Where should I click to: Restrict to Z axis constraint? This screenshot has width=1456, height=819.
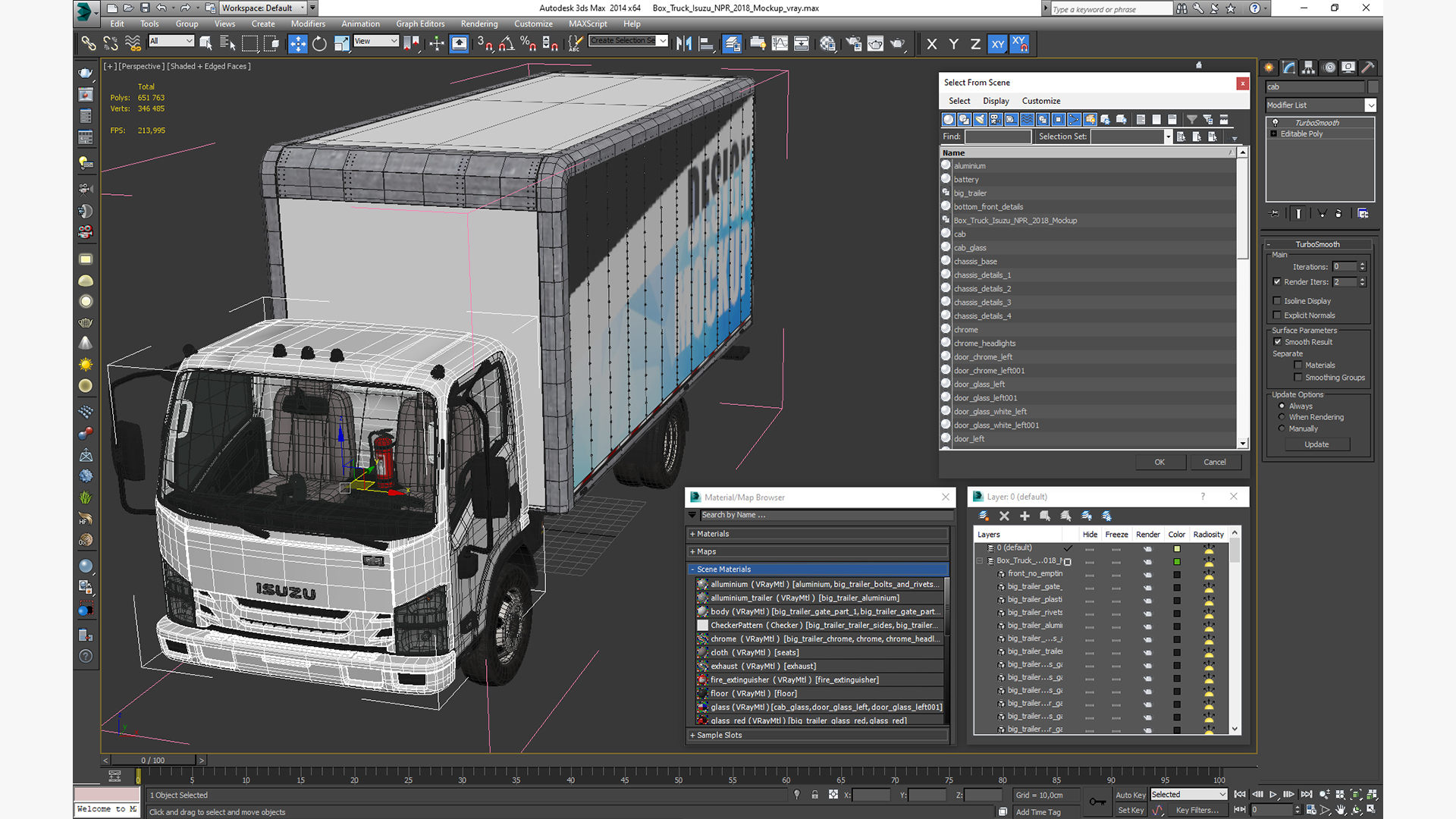pos(975,44)
